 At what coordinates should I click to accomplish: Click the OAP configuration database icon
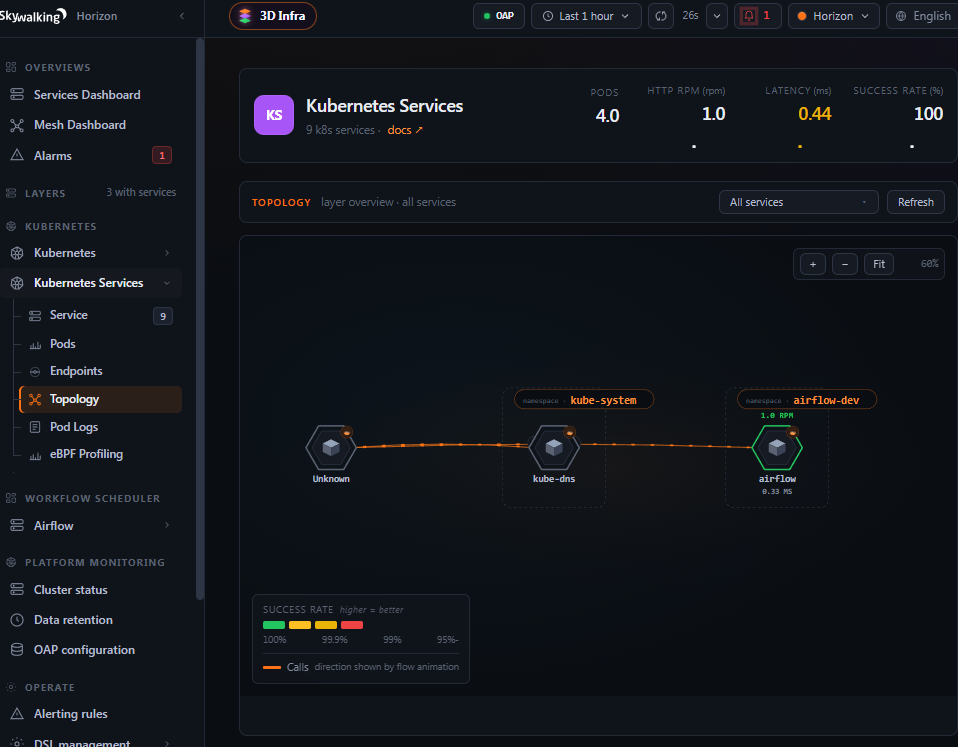pyautogui.click(x=17, y=650)
